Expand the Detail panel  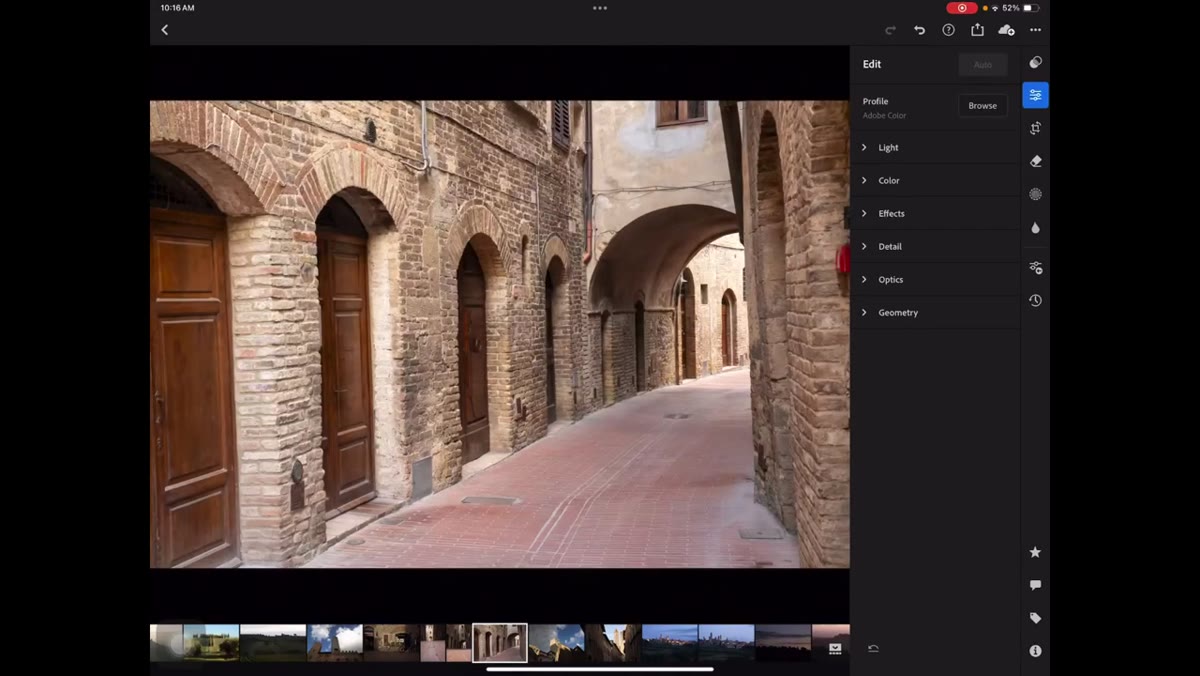pyautogui.click(x=935, y=246)
